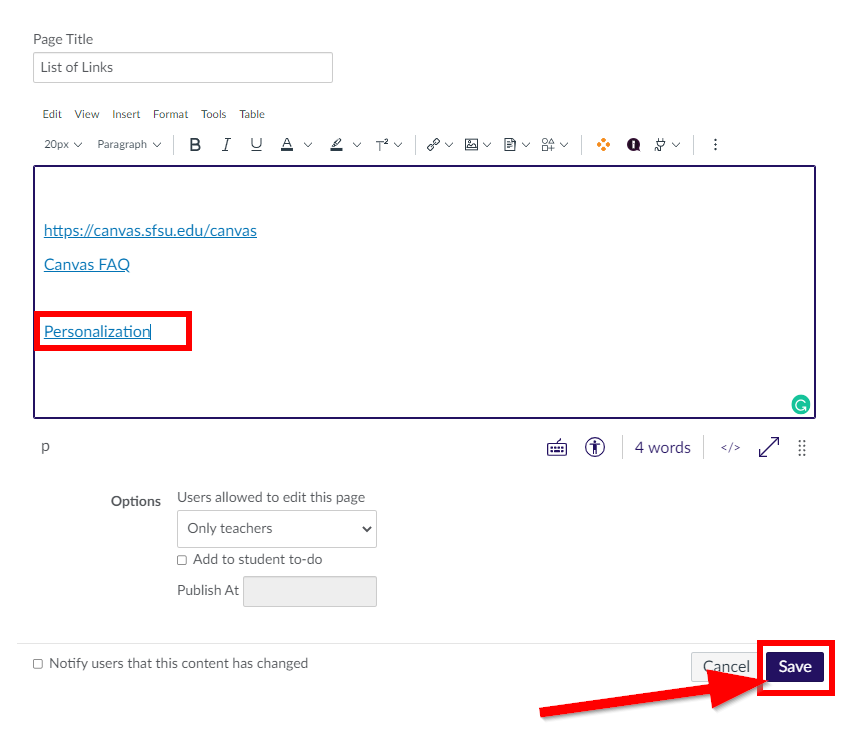843x730 pixels.
Task: Click the Save button
Action: click(795, 667)
